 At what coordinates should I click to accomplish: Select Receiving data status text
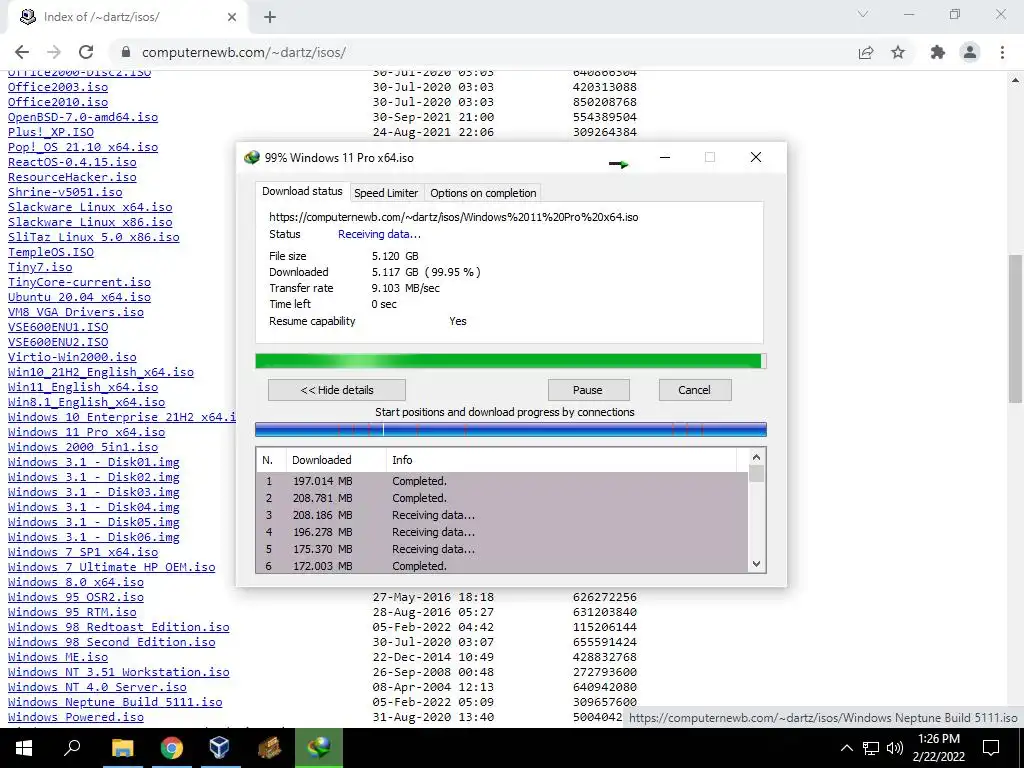pyautogui.click(x=379, y=234)
